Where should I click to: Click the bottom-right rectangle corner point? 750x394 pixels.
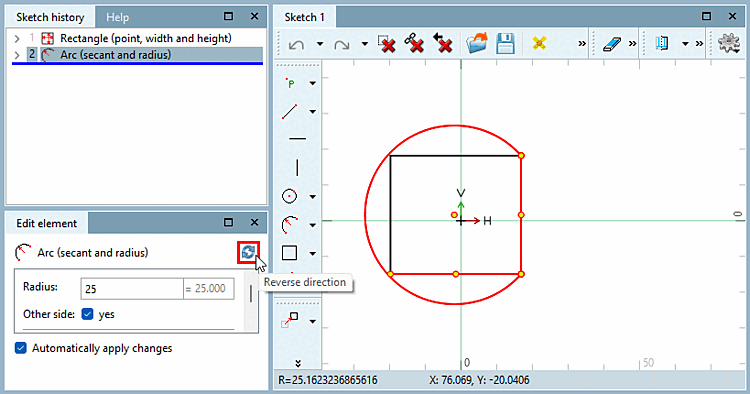(521, 274)
